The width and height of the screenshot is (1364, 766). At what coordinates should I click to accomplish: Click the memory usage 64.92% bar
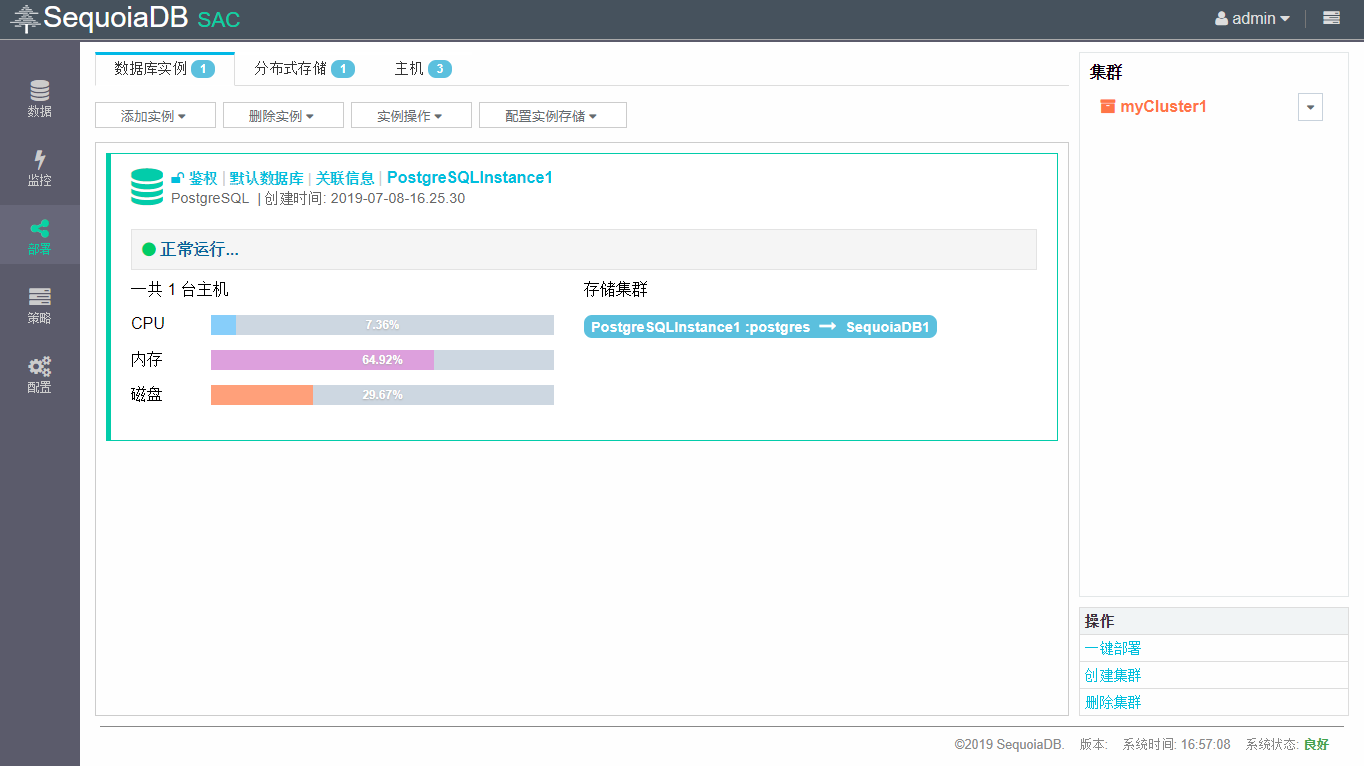382,360
